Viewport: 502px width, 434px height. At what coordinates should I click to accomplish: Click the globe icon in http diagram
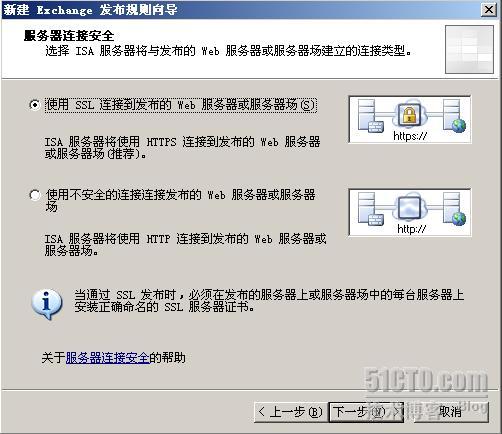coord(459,219)
